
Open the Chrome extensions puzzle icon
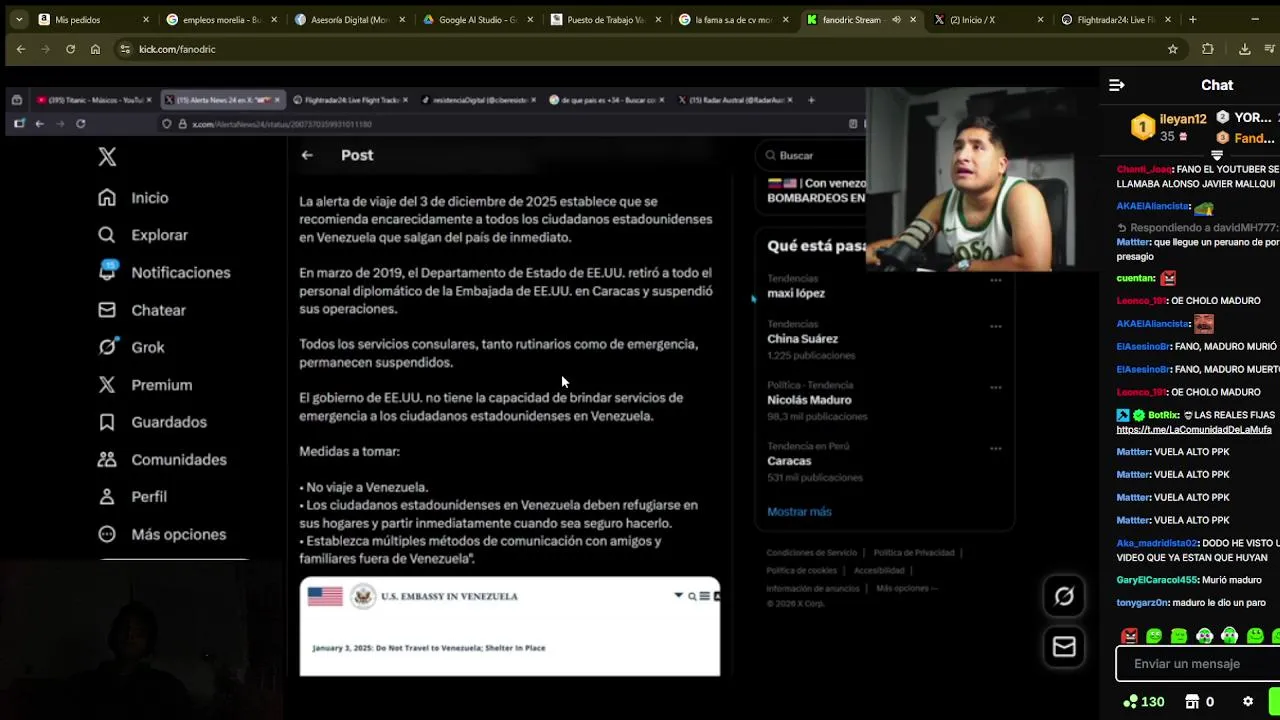pos(1208,49)
